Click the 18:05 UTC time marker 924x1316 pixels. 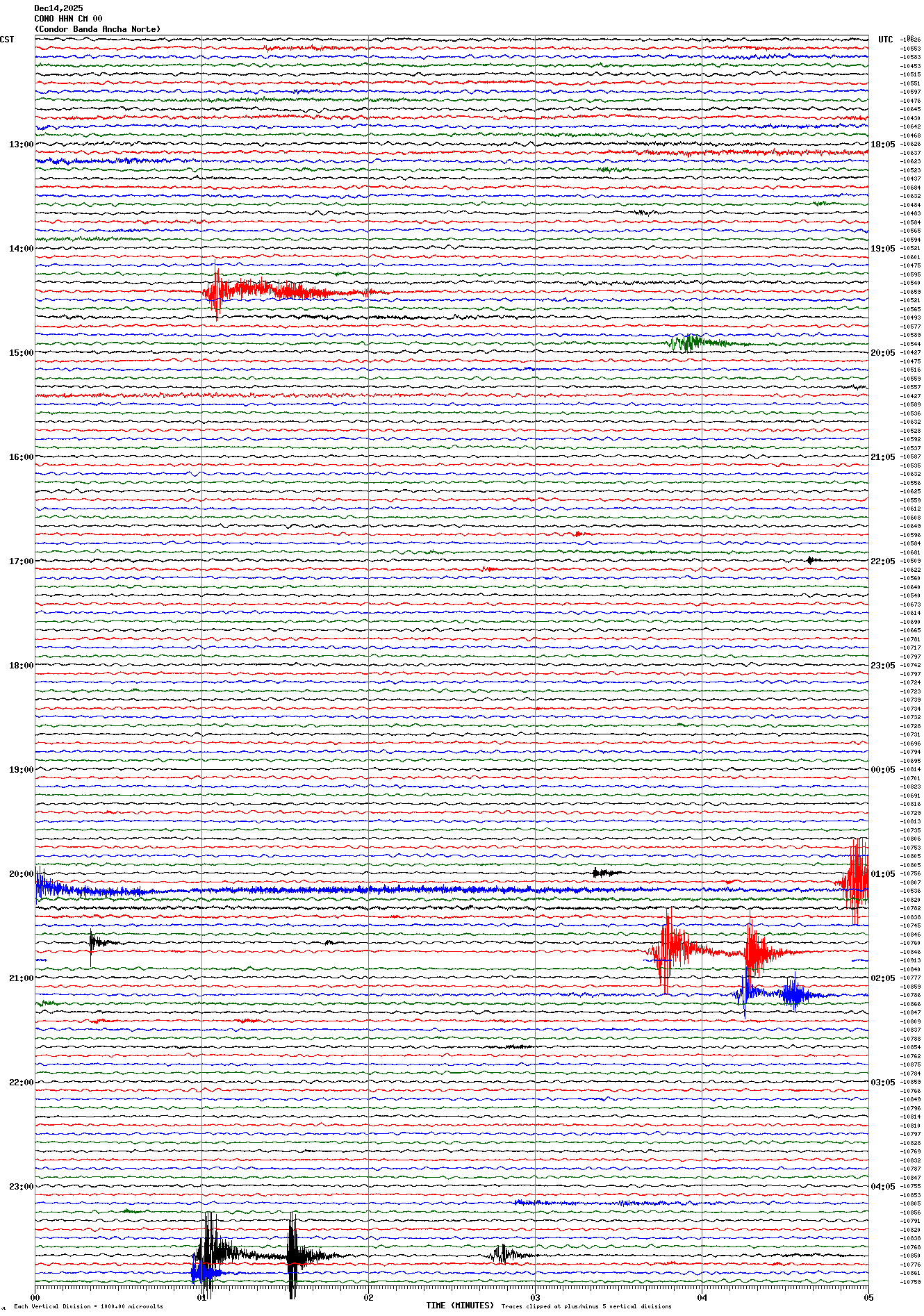click(882, 145)
